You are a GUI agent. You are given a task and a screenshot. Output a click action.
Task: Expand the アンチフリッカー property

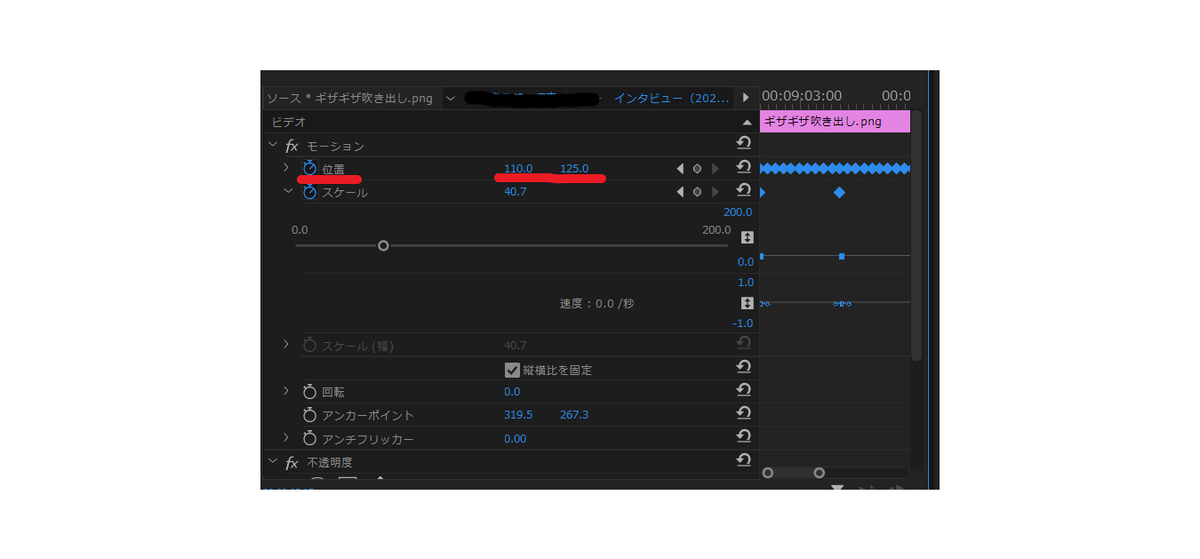(286, 438)
